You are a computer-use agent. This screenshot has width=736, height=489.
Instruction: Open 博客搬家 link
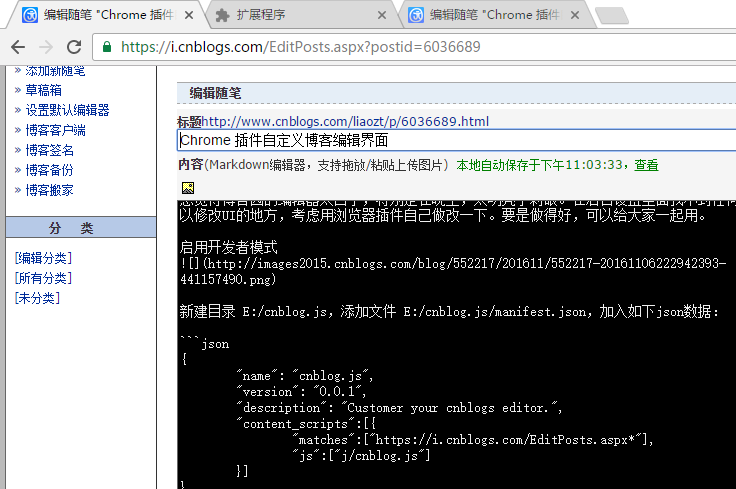point(50,190)
